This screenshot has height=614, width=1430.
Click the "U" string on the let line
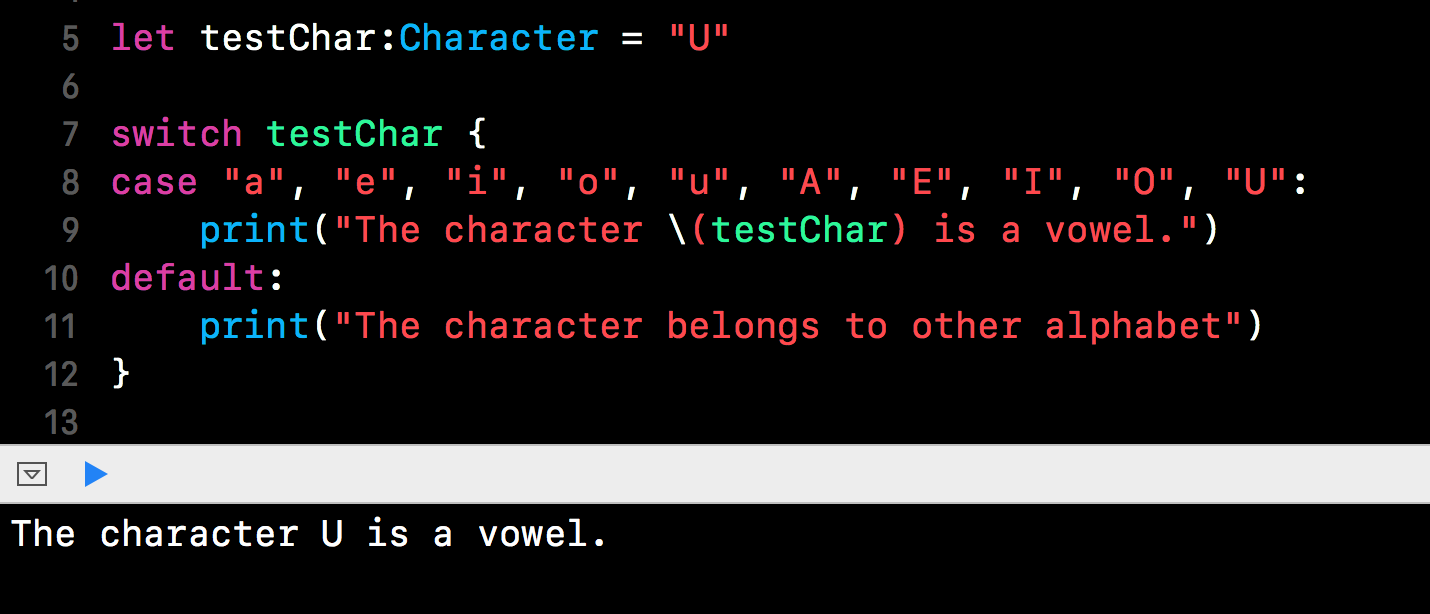699,39
